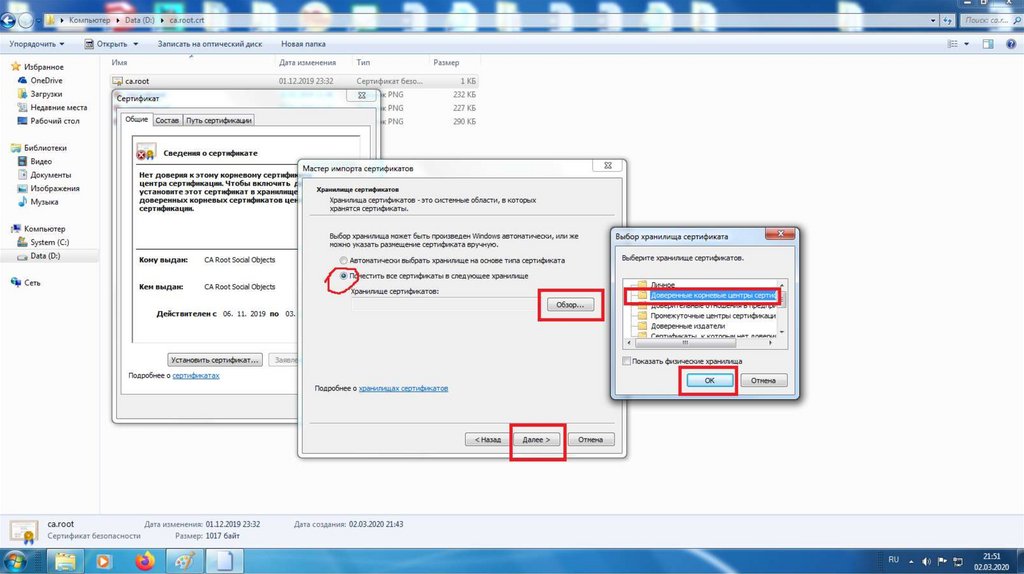1024x574 pixels.
Task: Select the ca.root certificate file icon
Action: point(117,81)
